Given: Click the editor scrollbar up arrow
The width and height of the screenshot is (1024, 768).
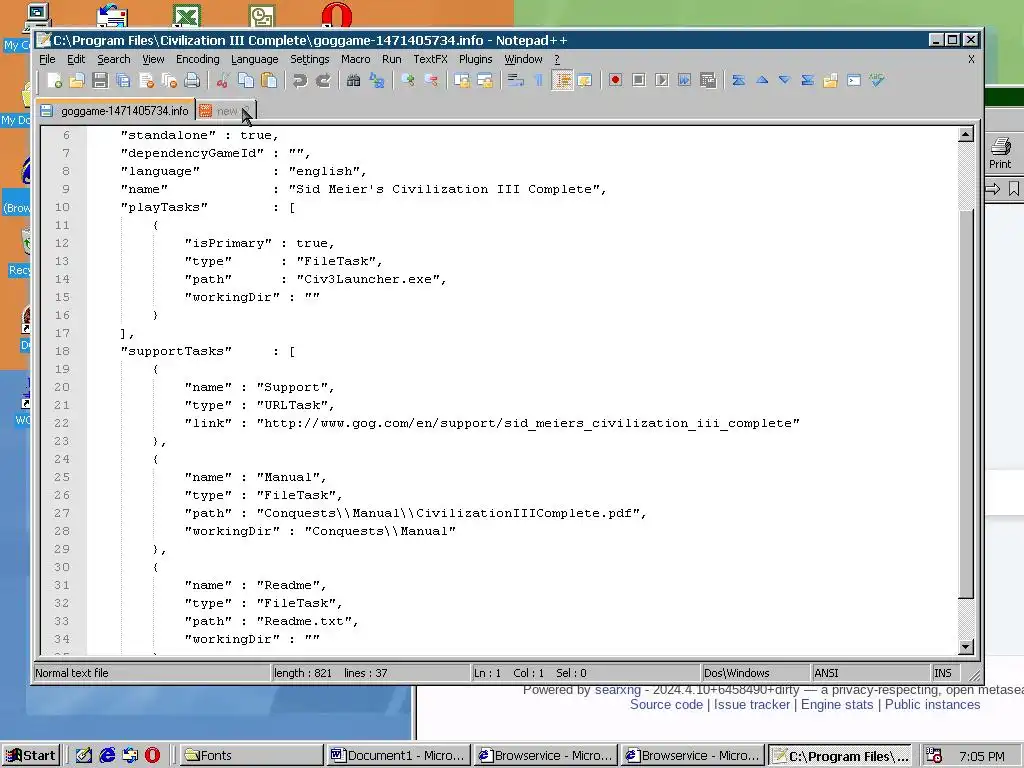Looking at the screenshot, I should point(966,135).
